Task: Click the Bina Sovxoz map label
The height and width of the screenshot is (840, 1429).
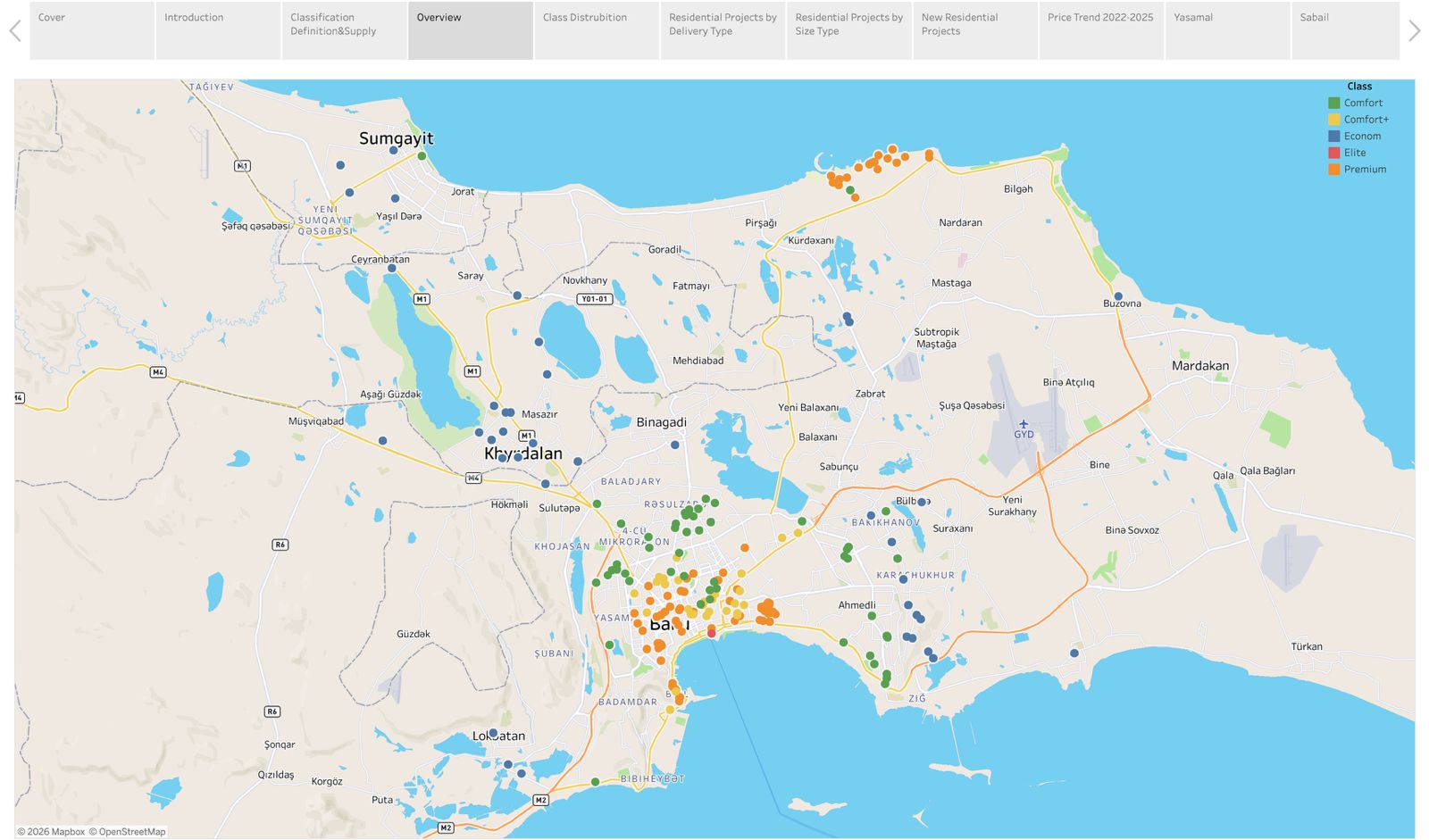Action: pyautogui.click(x=1132, y=530)
